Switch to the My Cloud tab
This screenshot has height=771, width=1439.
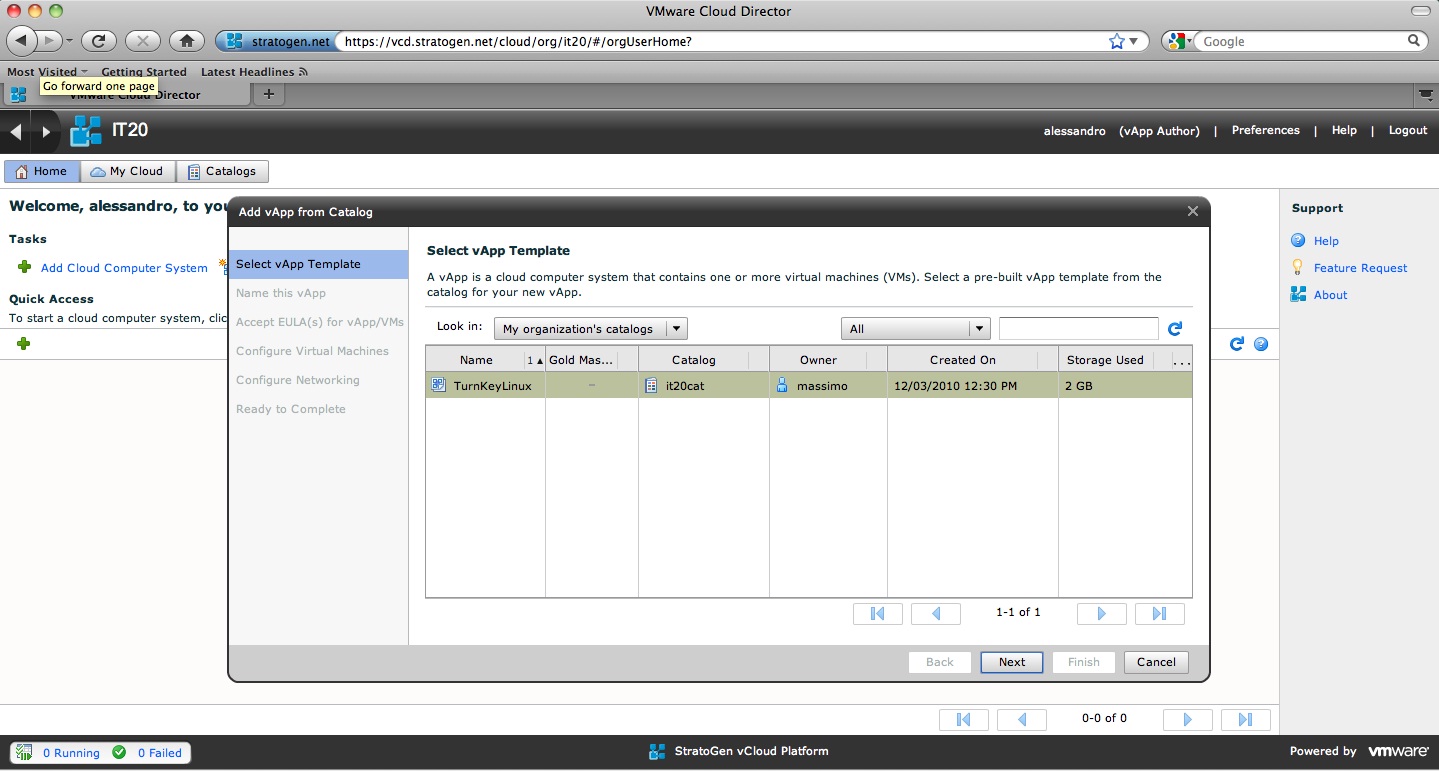[127, 171]
